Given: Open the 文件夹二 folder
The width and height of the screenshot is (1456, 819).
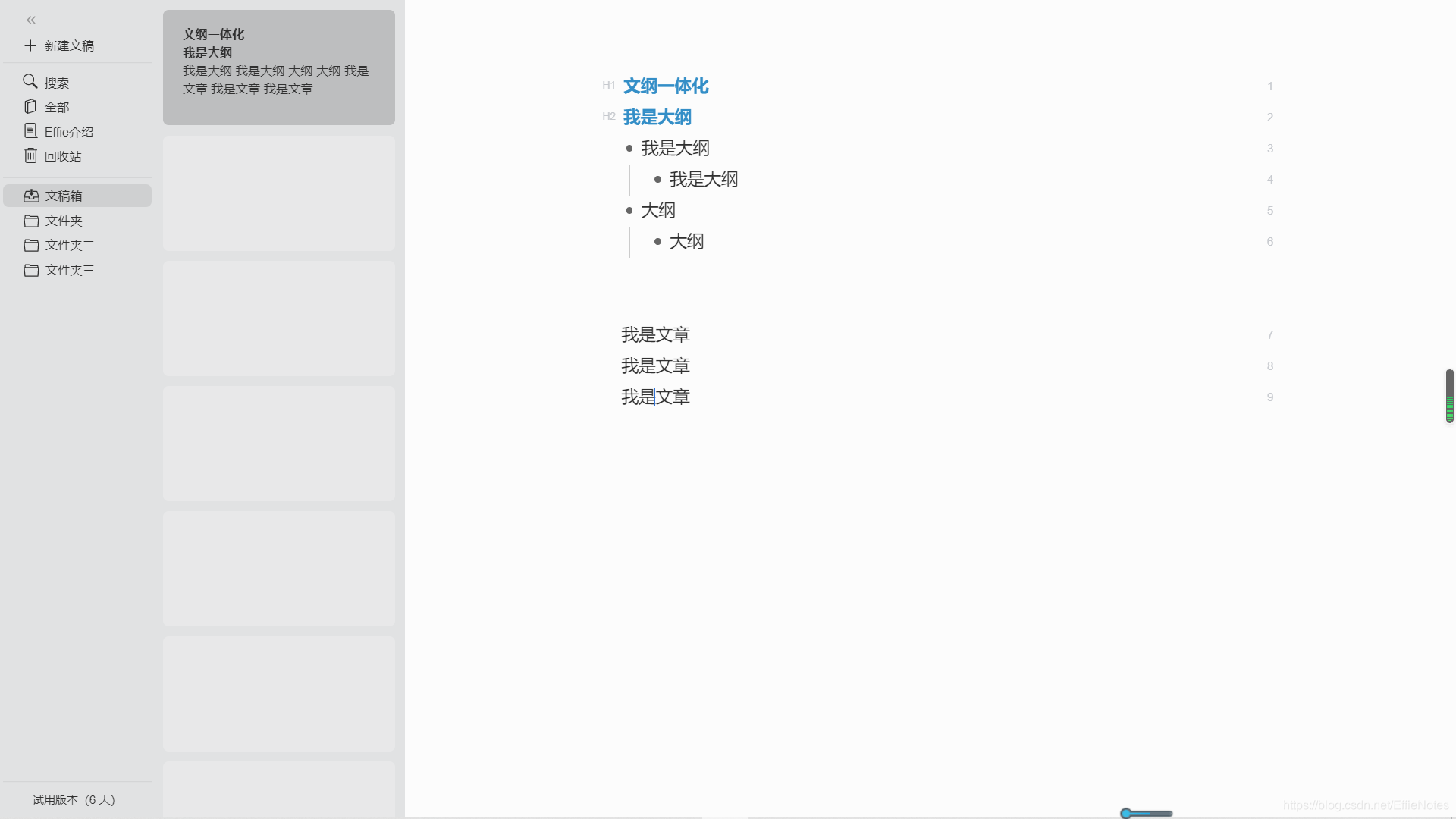Looking at the screenshot, I should click(69, 245).
